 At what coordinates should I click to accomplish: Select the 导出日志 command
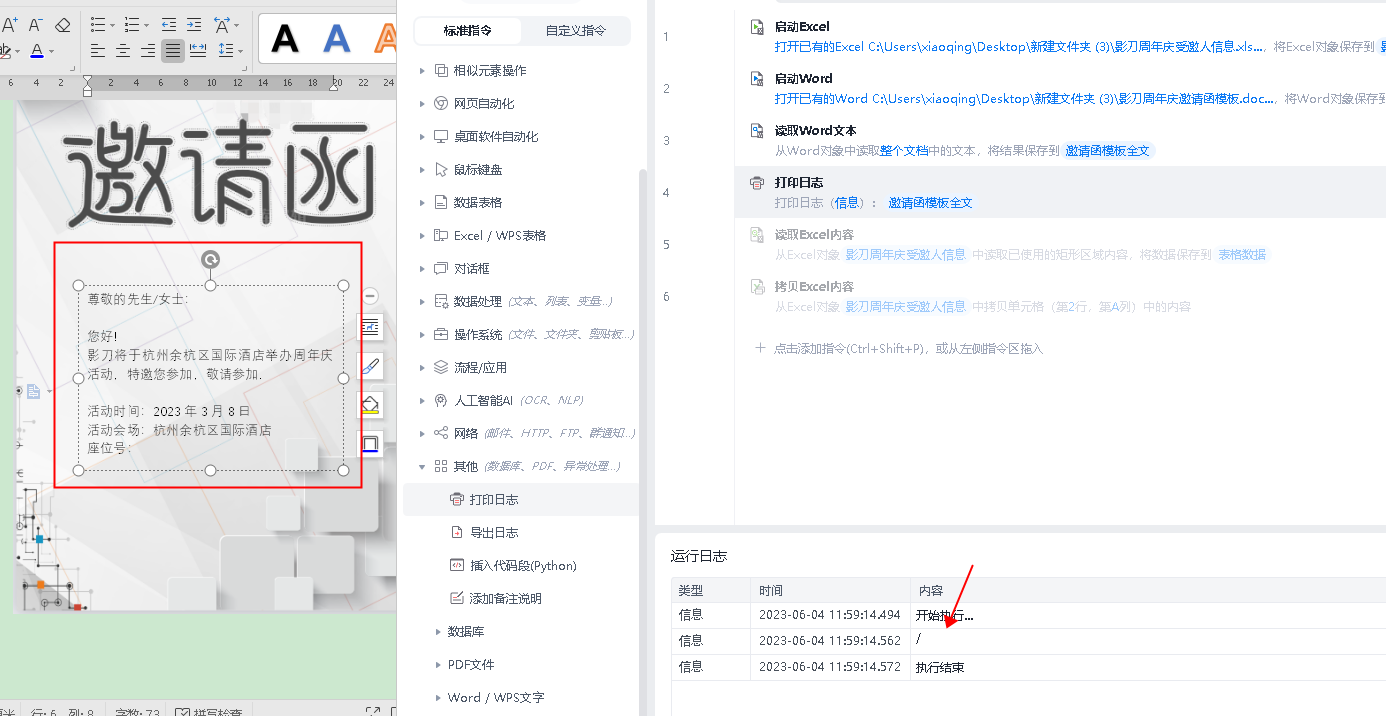[494, 532]
